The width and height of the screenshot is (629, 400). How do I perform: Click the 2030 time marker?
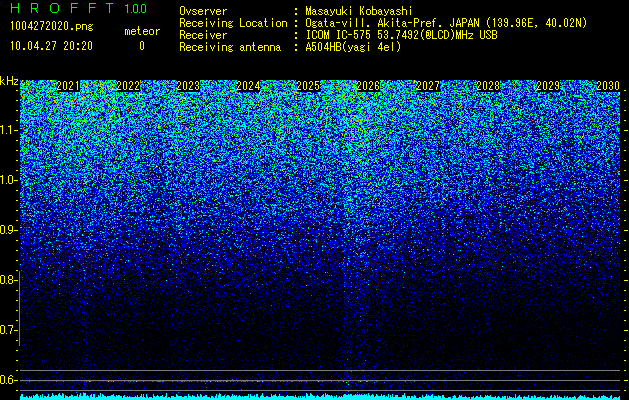point(608,86)
